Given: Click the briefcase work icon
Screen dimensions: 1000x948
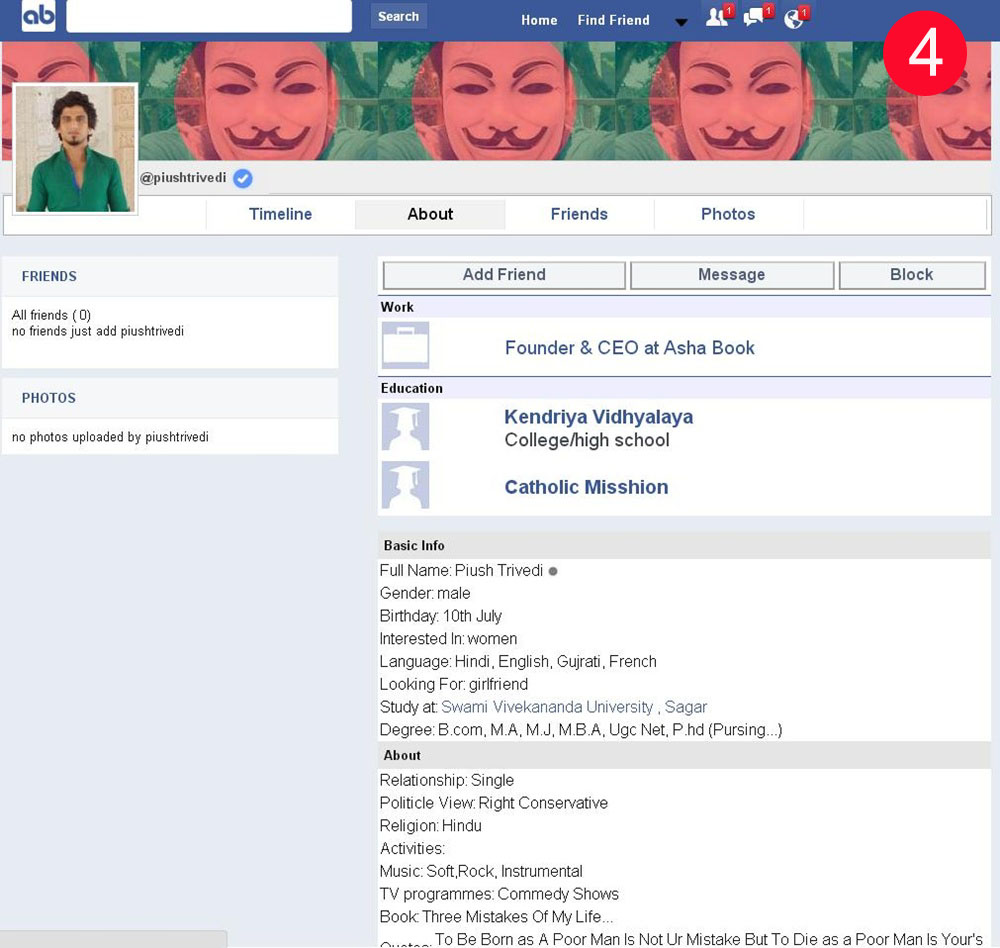Looking at the screenshot, I should [406, 345].
